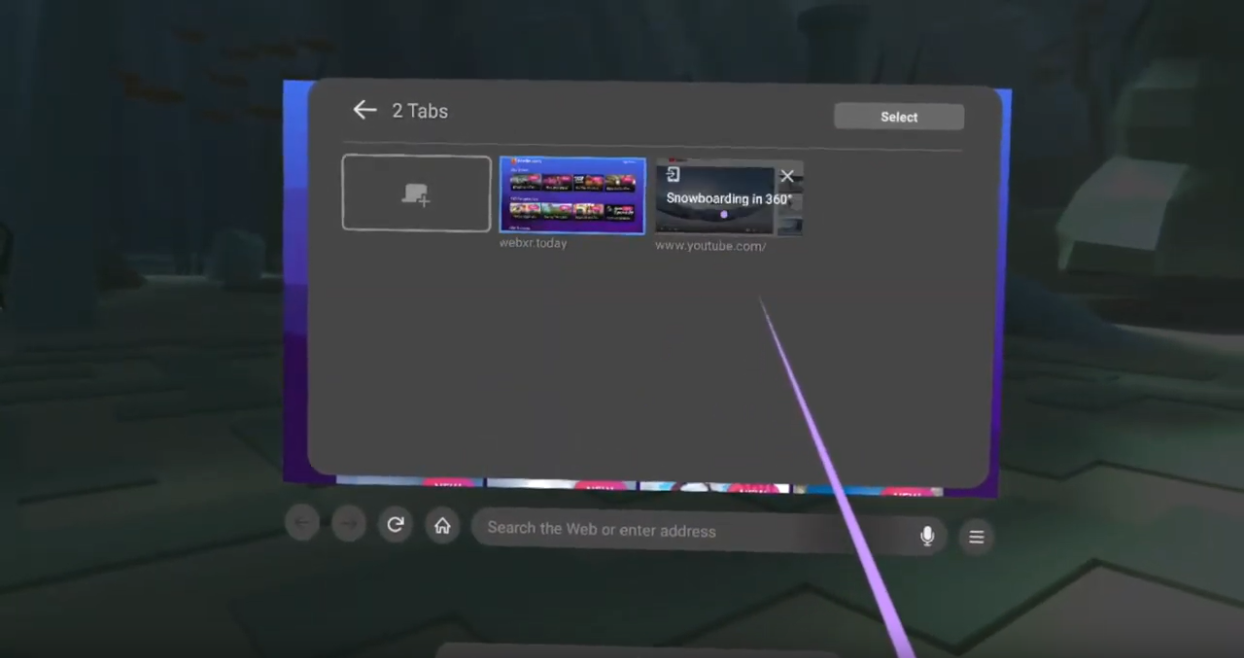Go back from the tabs overview
1244x658 pixels.
(x=364, y=110)
